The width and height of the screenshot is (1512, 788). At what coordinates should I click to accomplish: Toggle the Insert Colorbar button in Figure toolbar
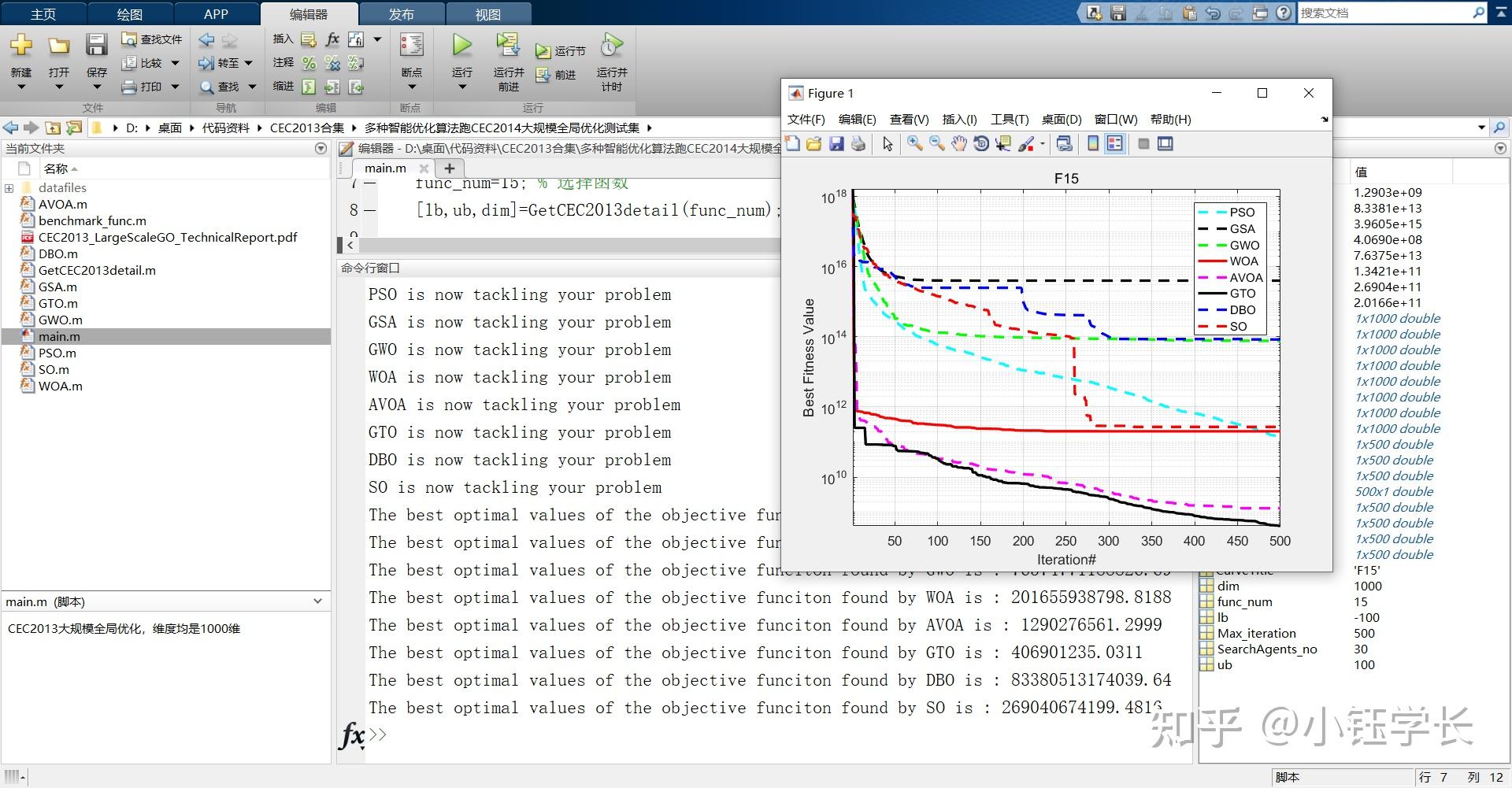1093,143
